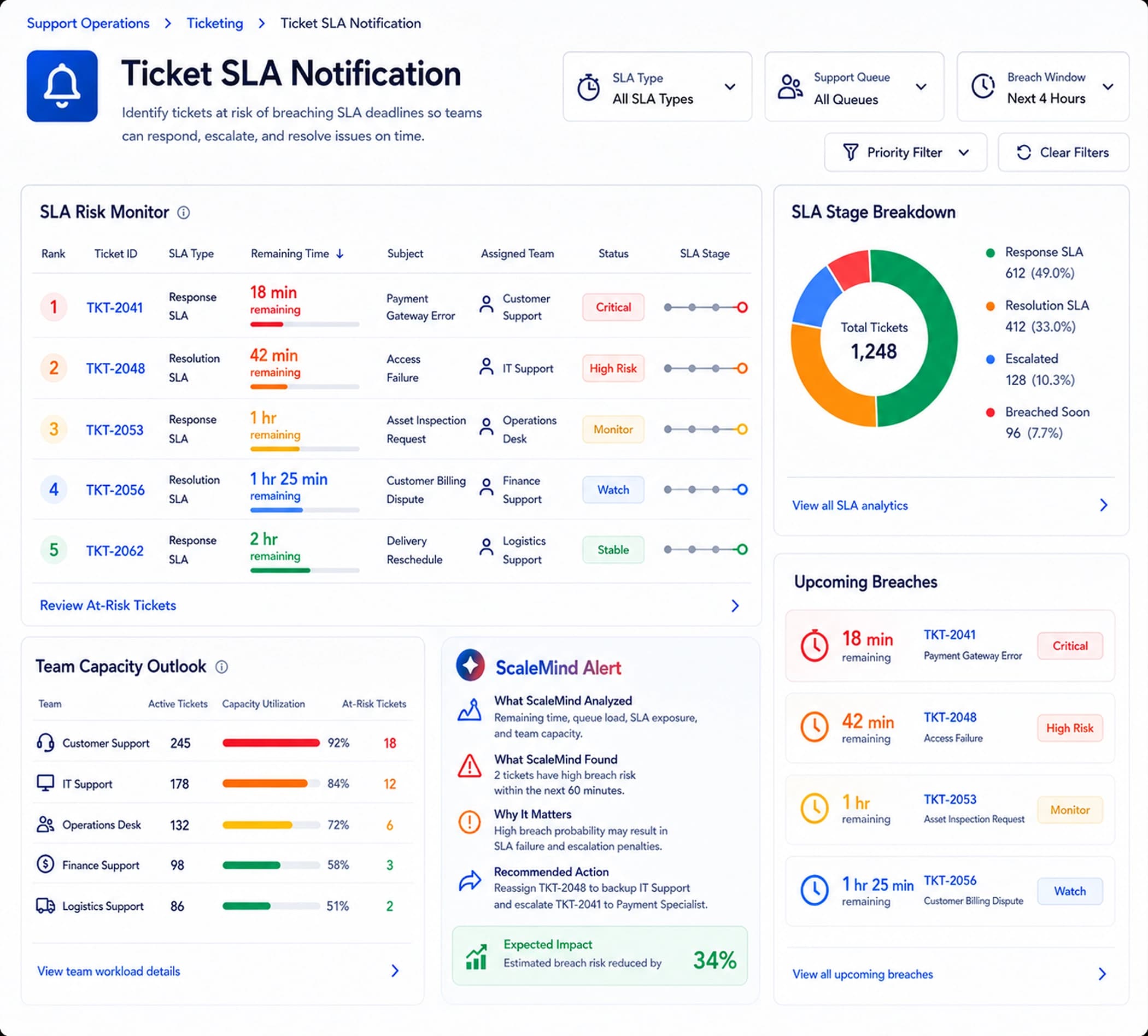This screenshot has width=1148, height=1036.
Task: Click the Upcoming Breaches TKT-2053 card
Action: (x=949, y=809)
